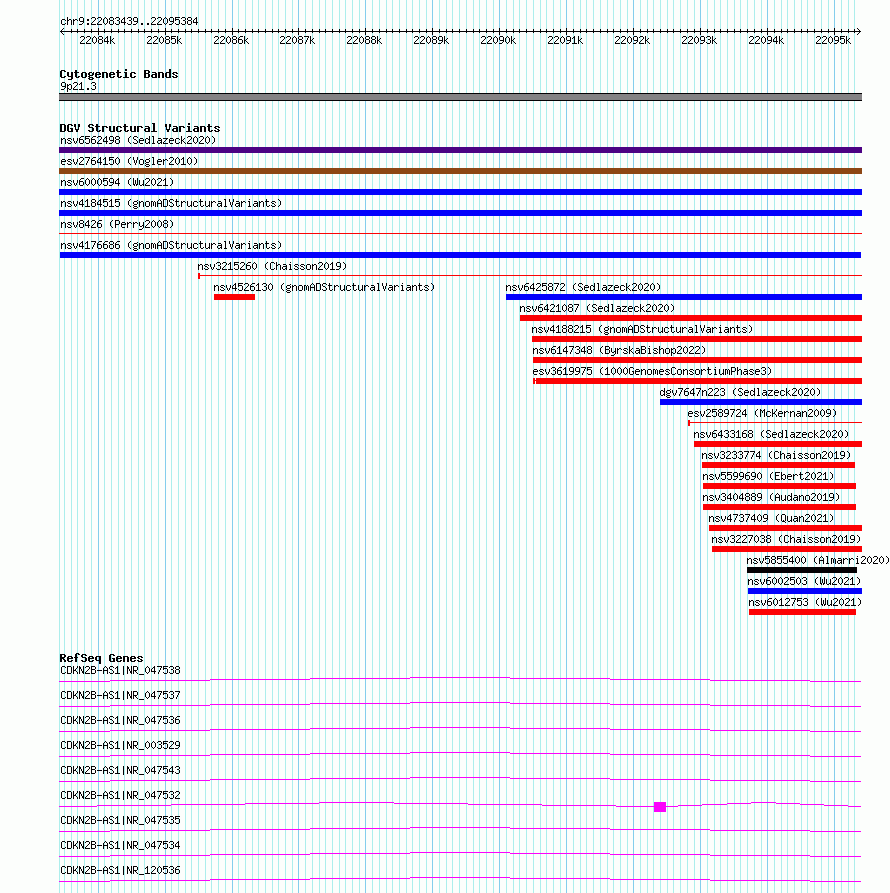Click CDKN2B-AS1|NR_047537 transcript label
The image size is (890, 893).
coord(120,695)
